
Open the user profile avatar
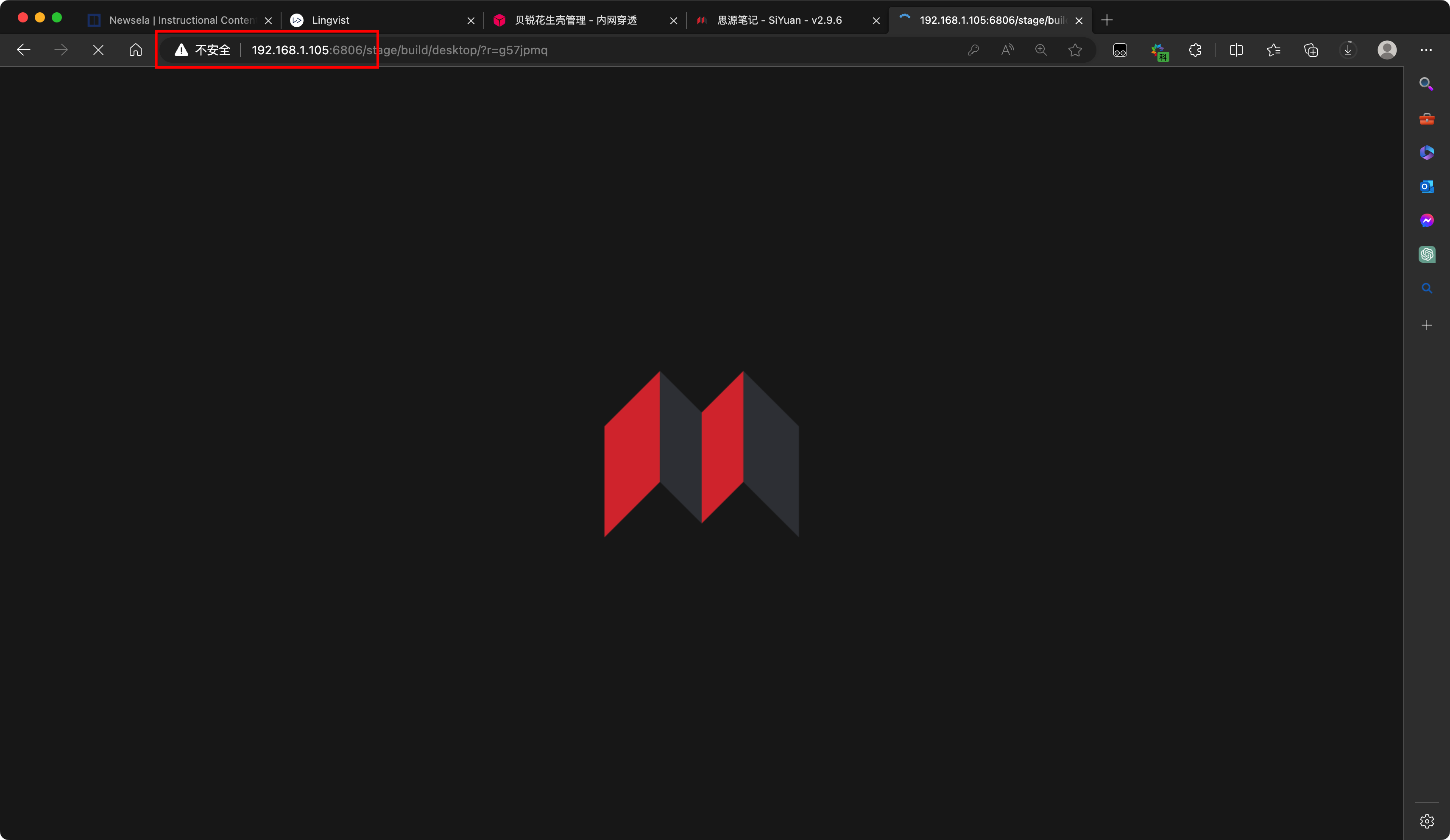(1387, 50)
